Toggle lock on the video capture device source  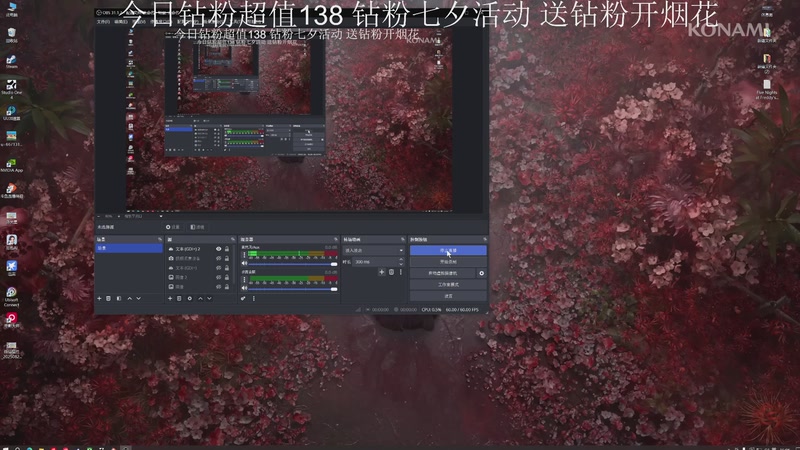[227, 259]
